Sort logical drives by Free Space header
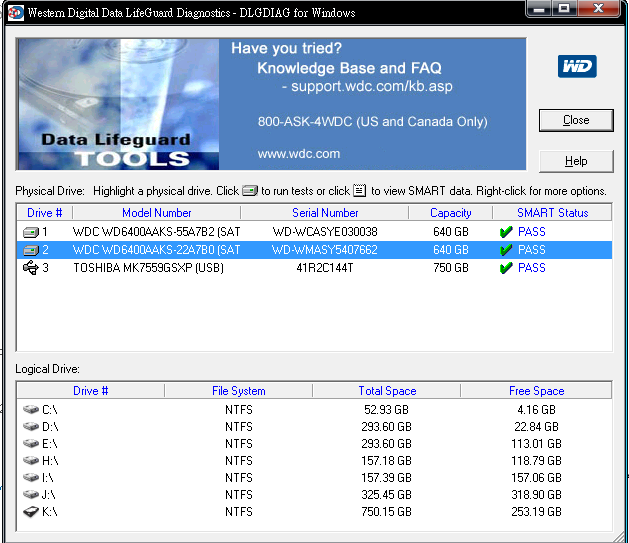Screen dimensions: 629x543 pyautogui.click(x=536, y=391)
